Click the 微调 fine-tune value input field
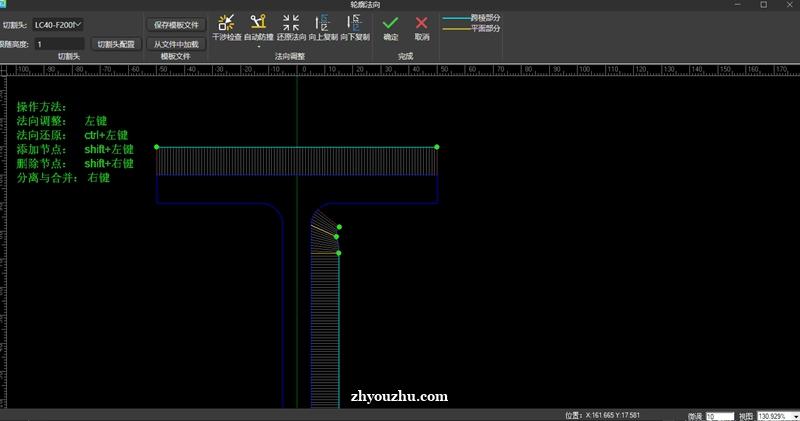The width and height of the screenshot is (800, 421). (720, 416)
